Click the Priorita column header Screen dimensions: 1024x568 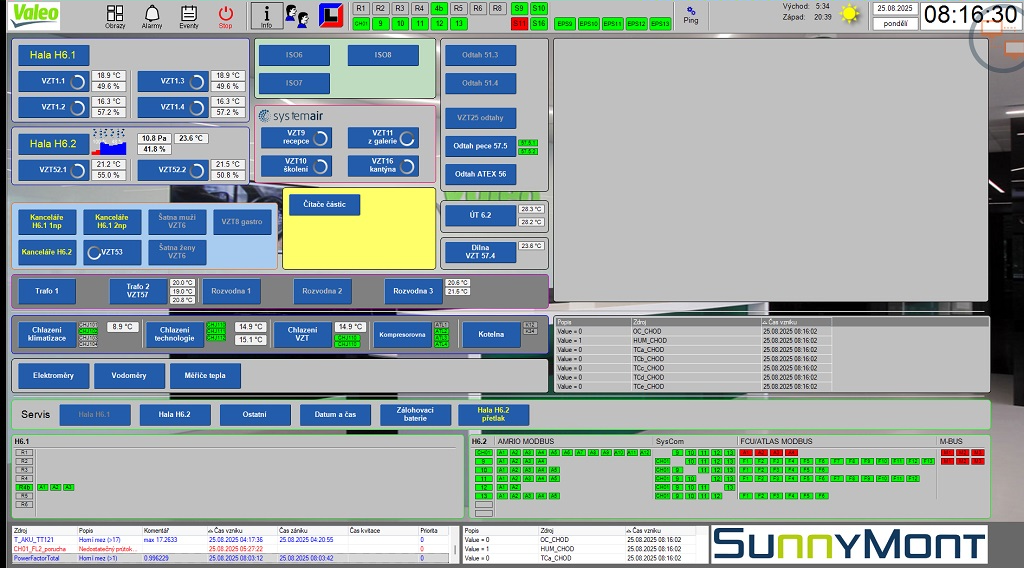[428, 530]
